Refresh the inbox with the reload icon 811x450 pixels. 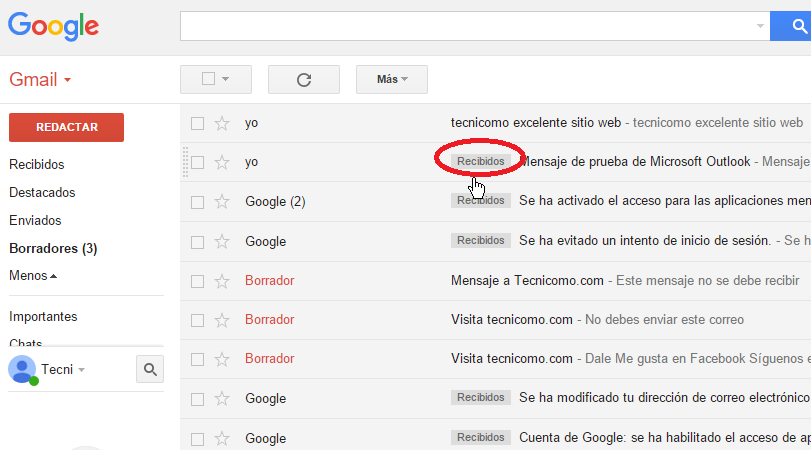tap(304, 80)
